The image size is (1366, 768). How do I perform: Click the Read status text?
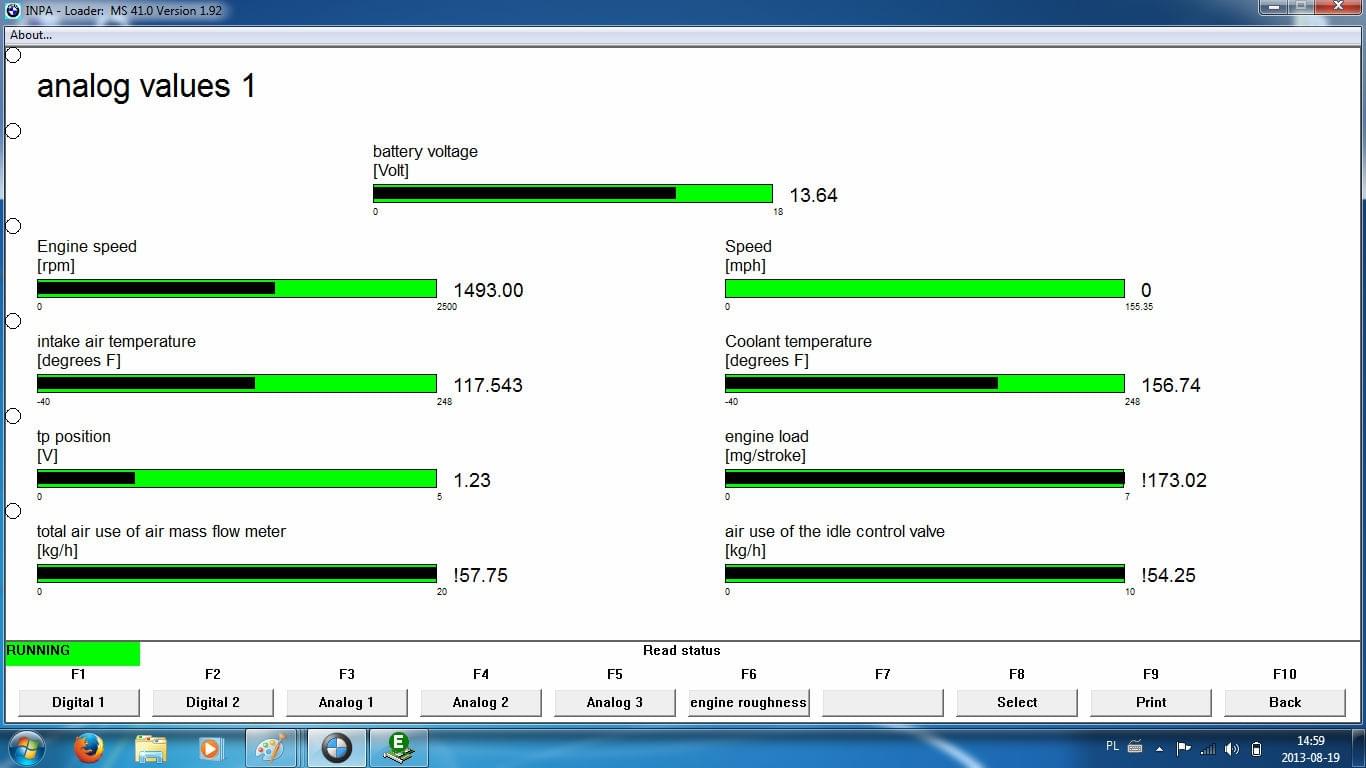[682, 650]
